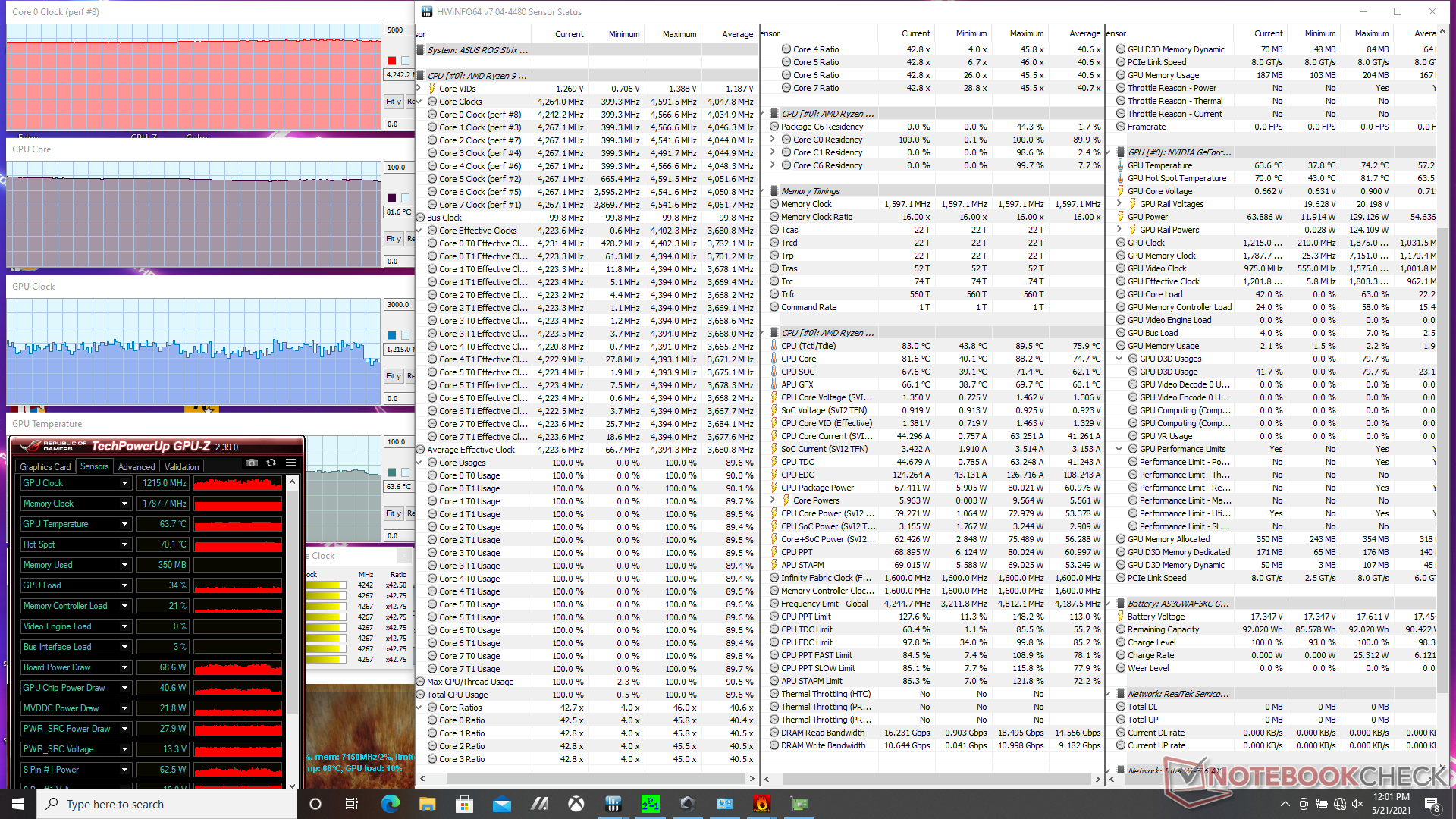Open the Advanced tab in GPU-Z
This screenshot has height=819, width=1456.
point(136,467)
